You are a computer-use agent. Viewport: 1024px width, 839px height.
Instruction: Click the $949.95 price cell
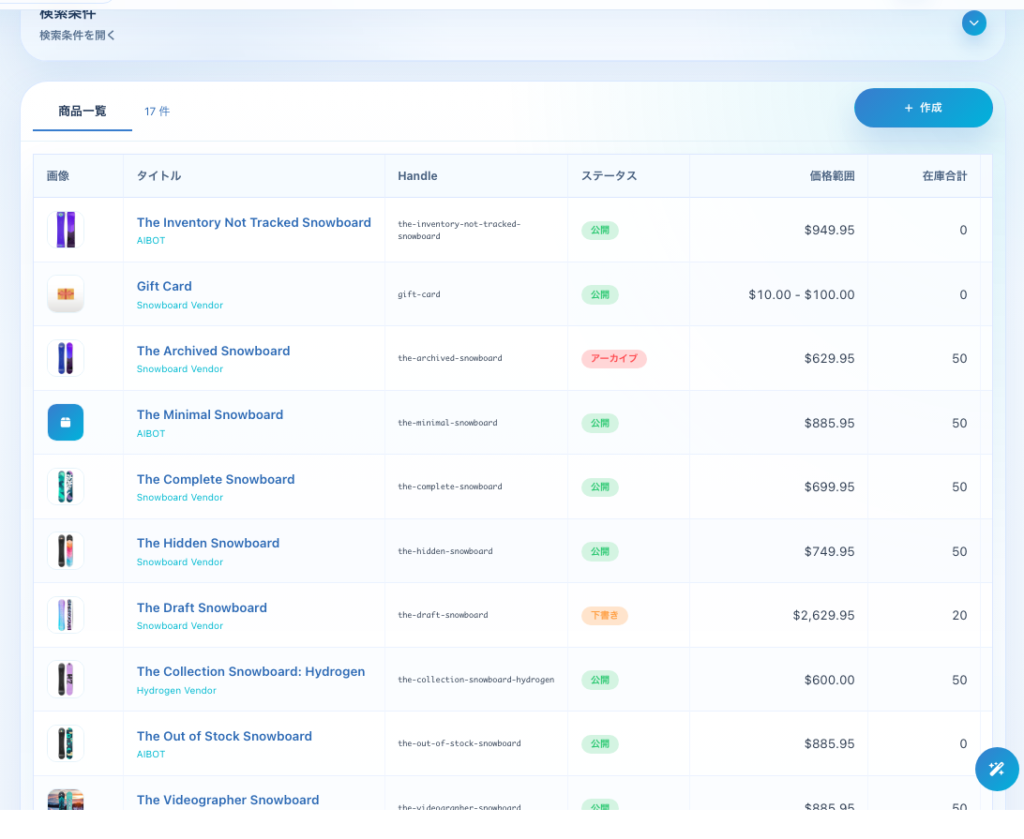[829, 230]
